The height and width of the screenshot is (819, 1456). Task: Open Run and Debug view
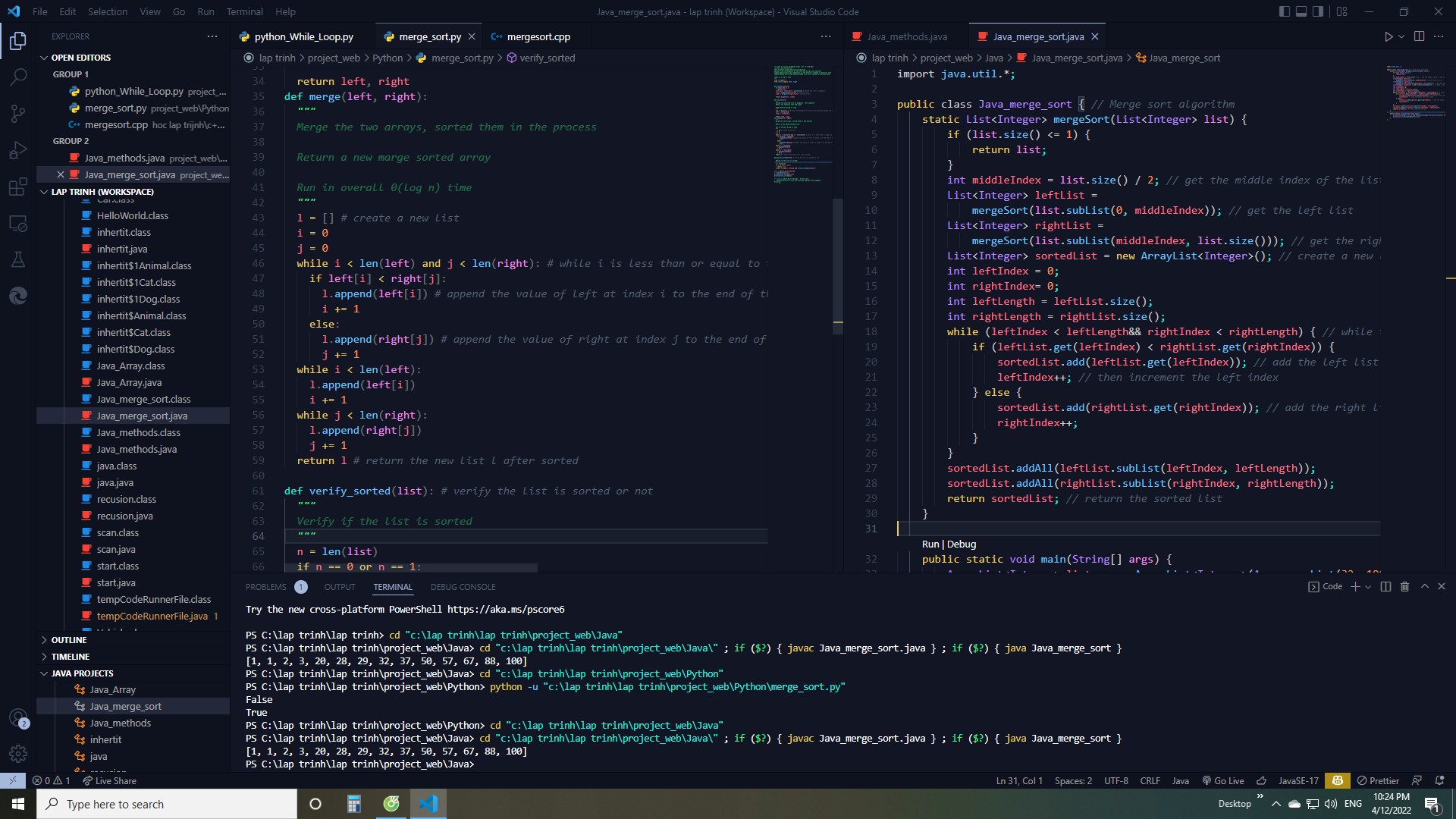coord(18,150)
